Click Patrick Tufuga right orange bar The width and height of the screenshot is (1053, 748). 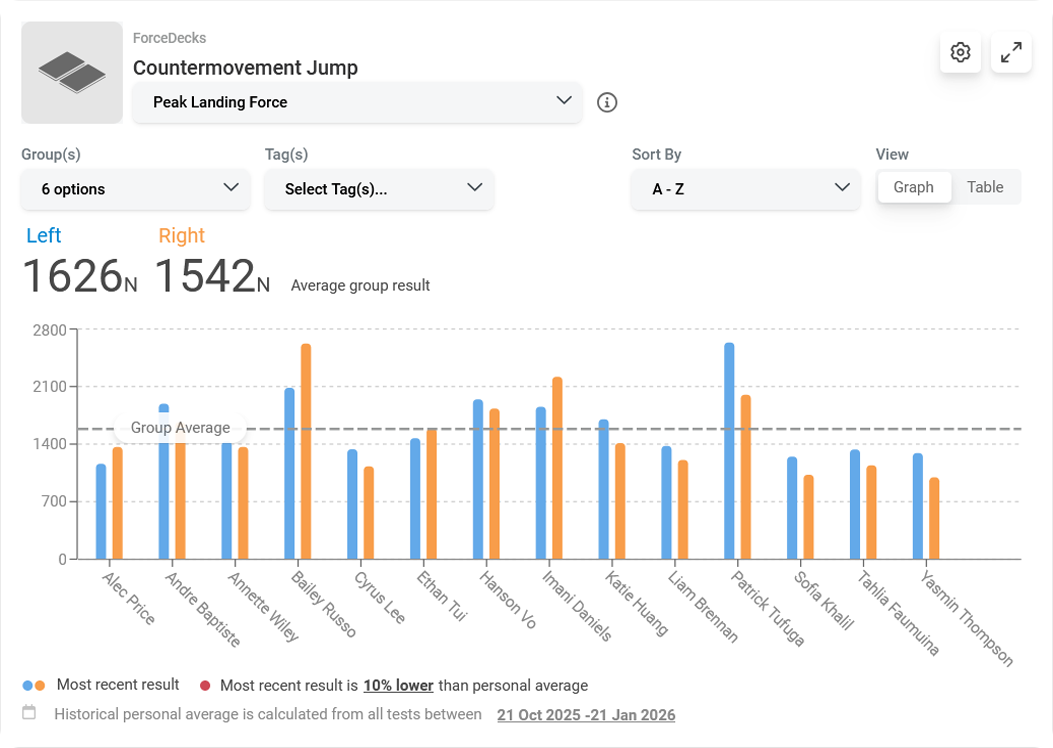point(746,477)
